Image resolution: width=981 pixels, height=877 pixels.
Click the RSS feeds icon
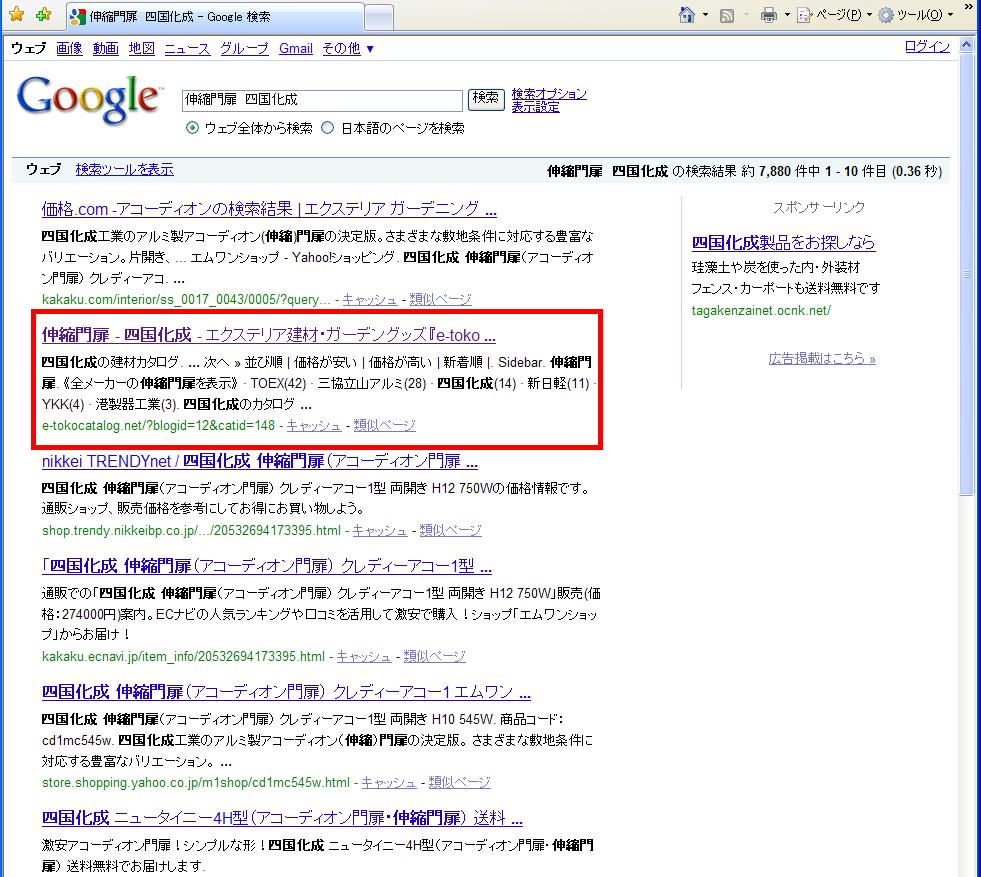(728, 15)
